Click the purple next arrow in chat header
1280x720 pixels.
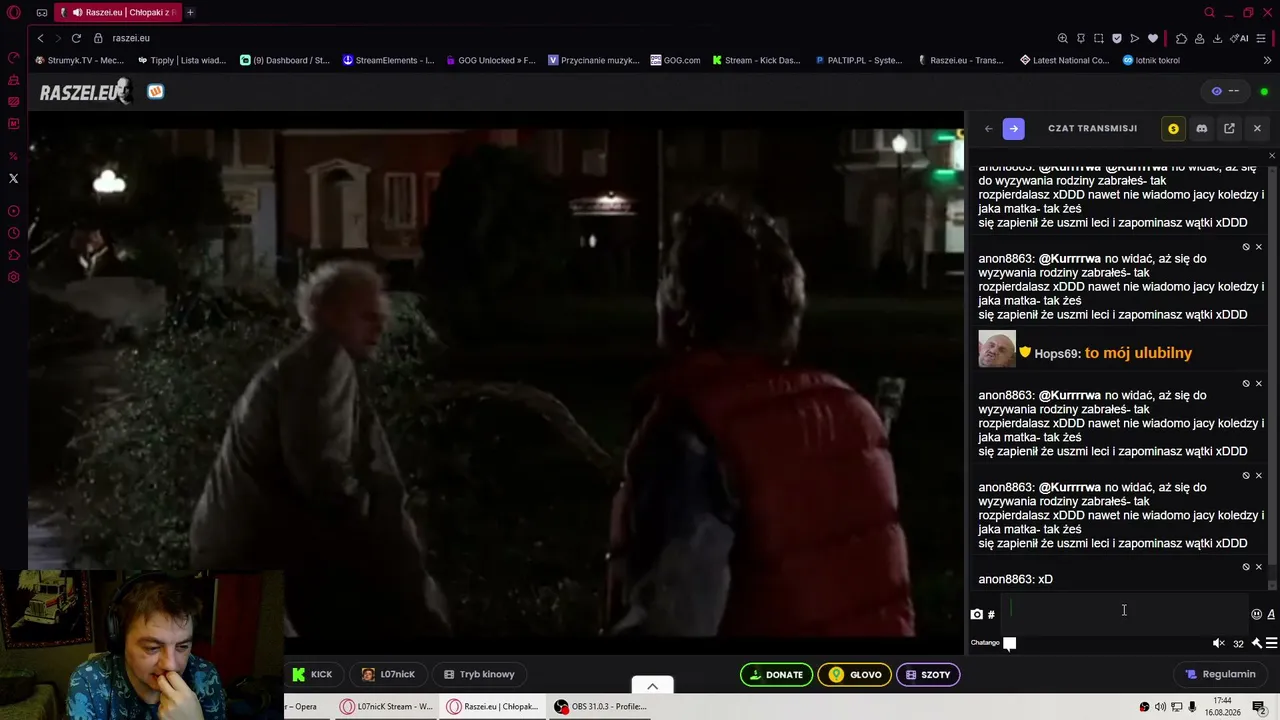point(1013,129)
